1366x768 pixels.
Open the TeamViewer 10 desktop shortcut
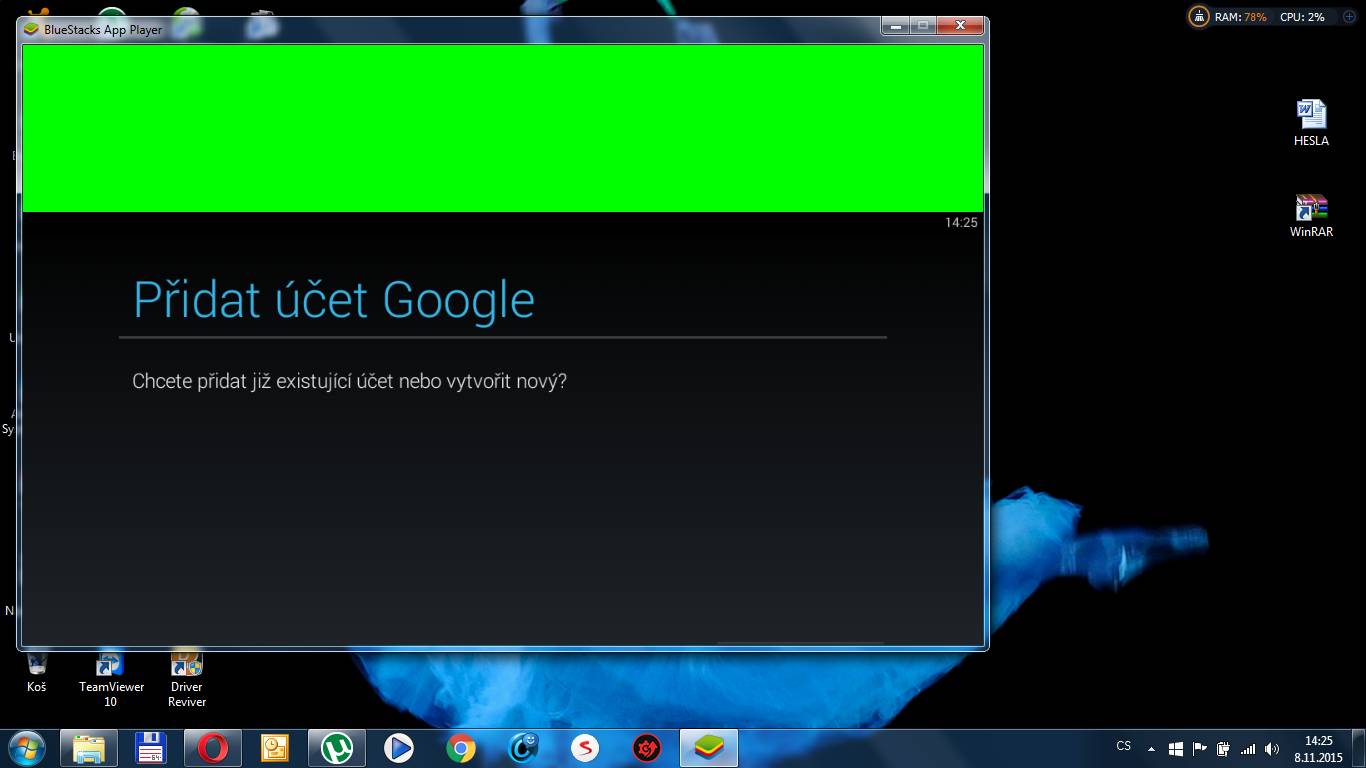[111, 679]
